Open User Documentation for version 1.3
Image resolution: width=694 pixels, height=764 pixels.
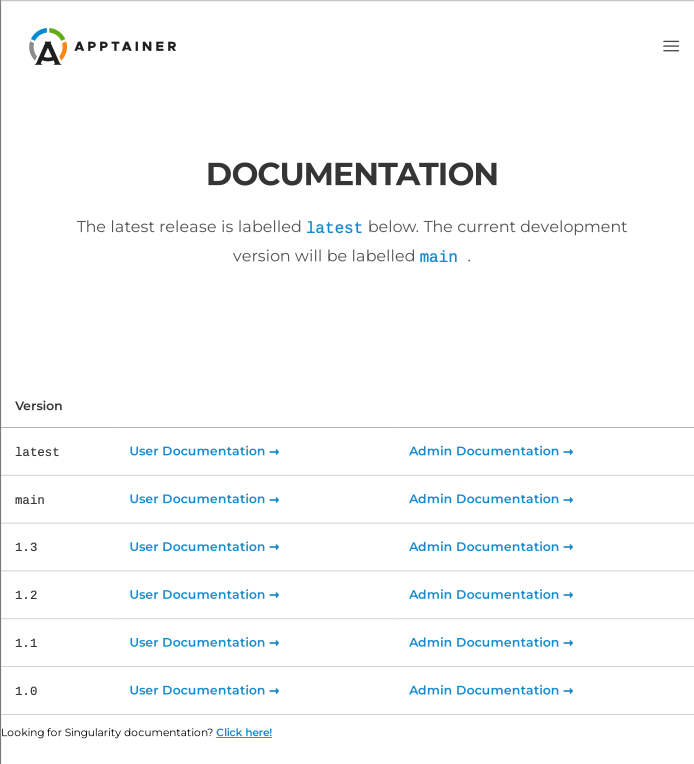[204, 547]
